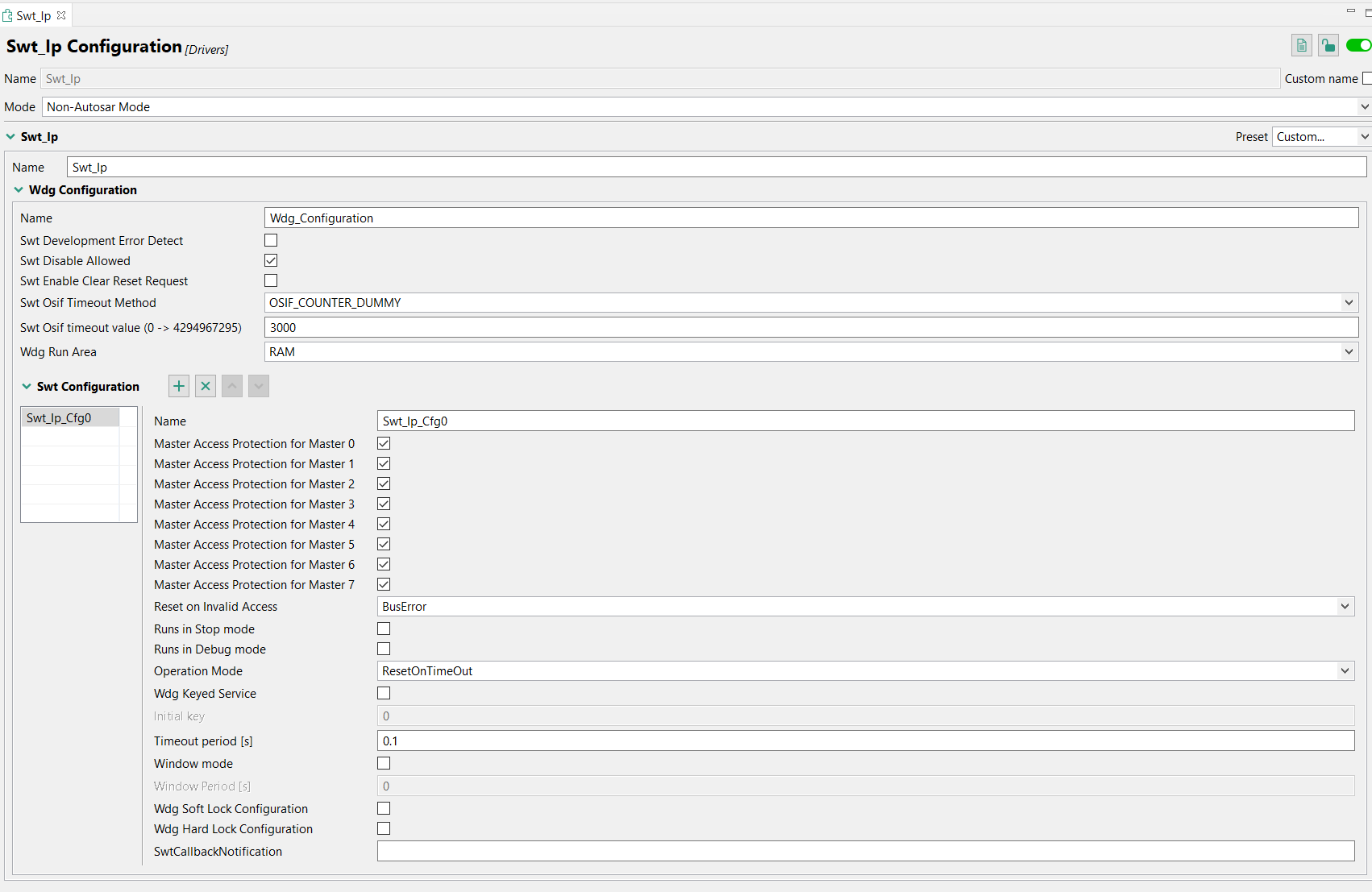Enable Window mode
The width and height of the screenshot is (1372, 892).
click(384, 762)
